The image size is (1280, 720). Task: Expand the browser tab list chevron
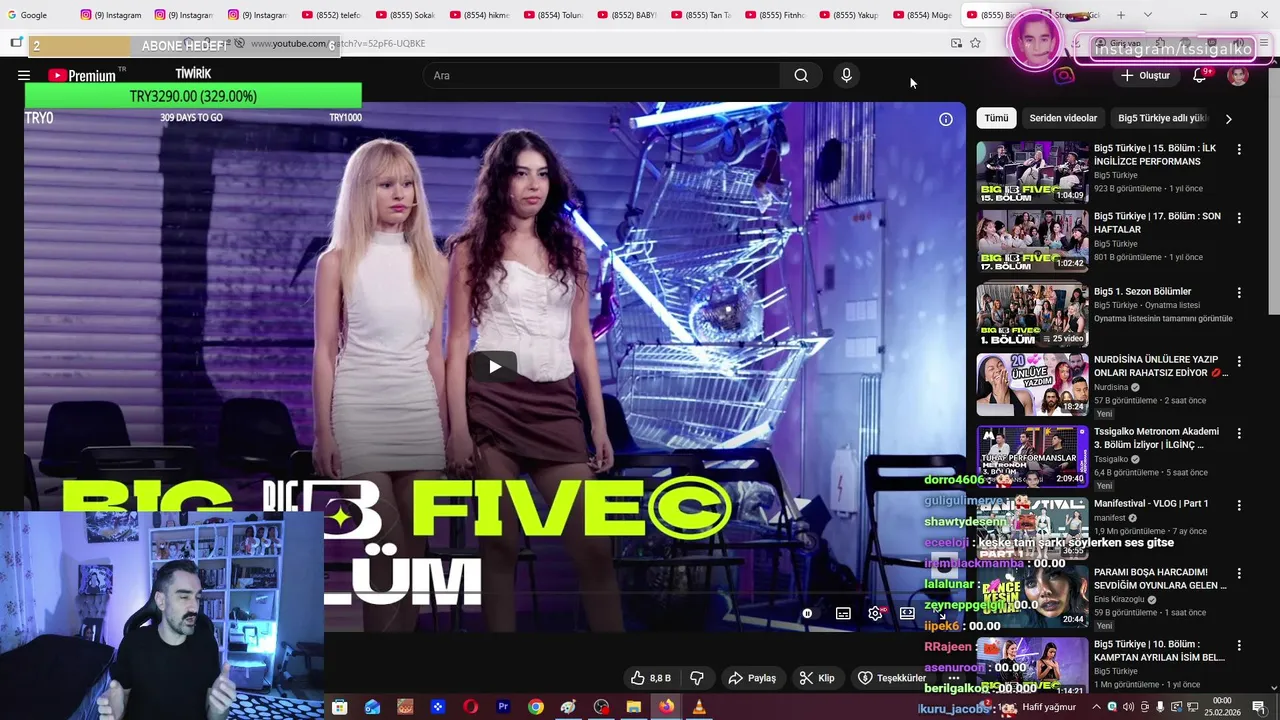[1147, 15]
